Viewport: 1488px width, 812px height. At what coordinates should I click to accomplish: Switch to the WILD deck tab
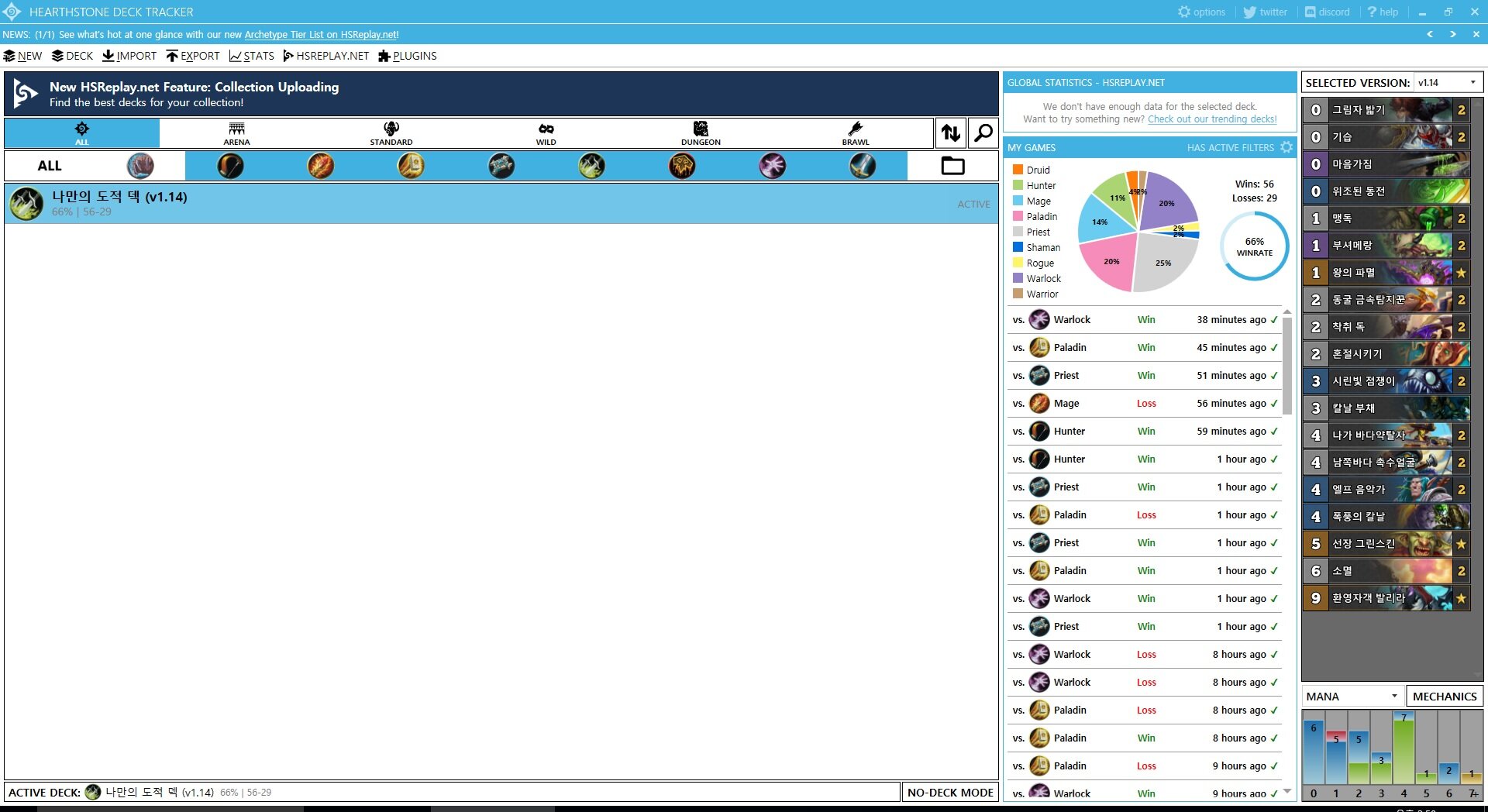click(546, 133)
